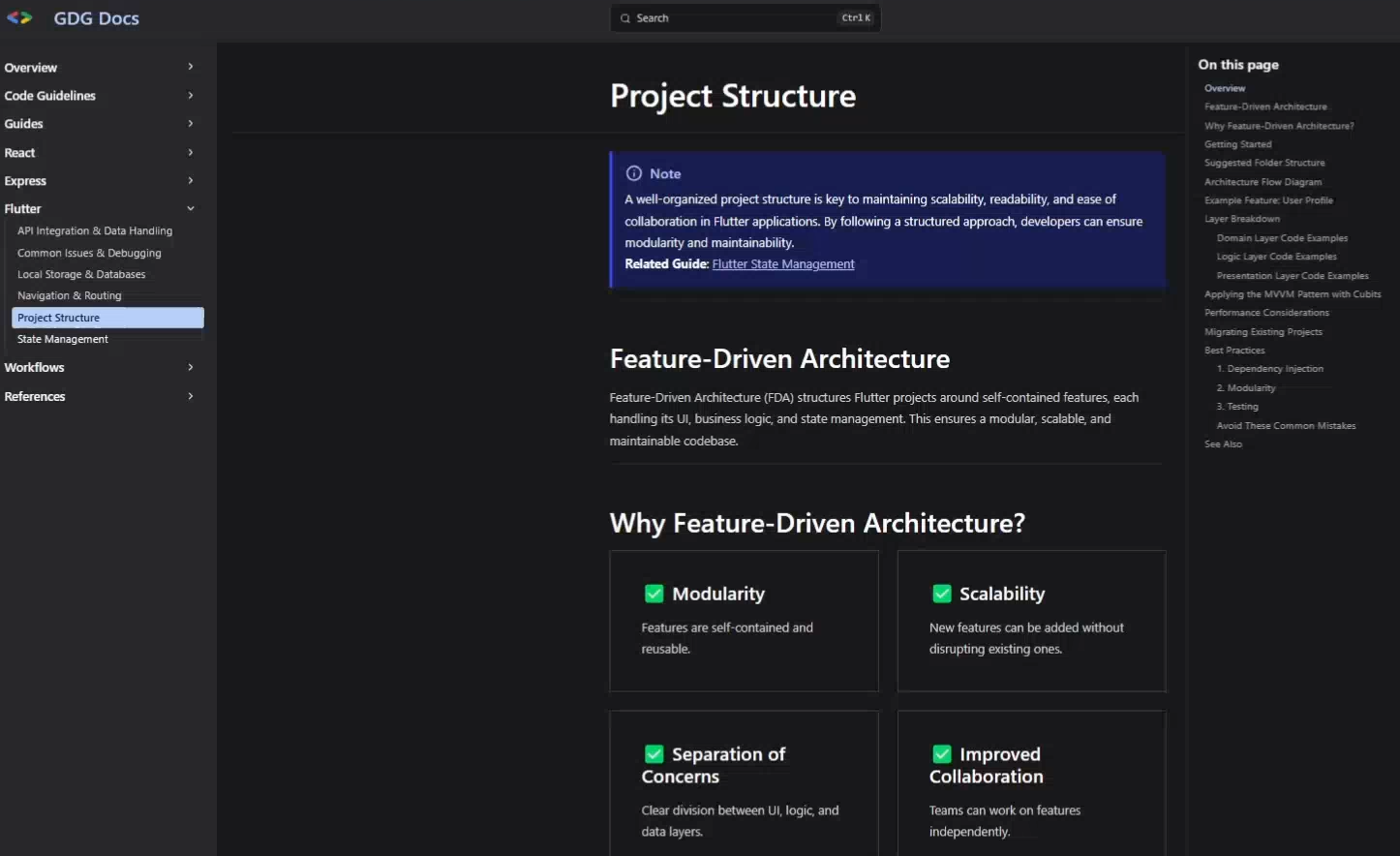Go to Getting Started outline link

[x=1238, y=144]
